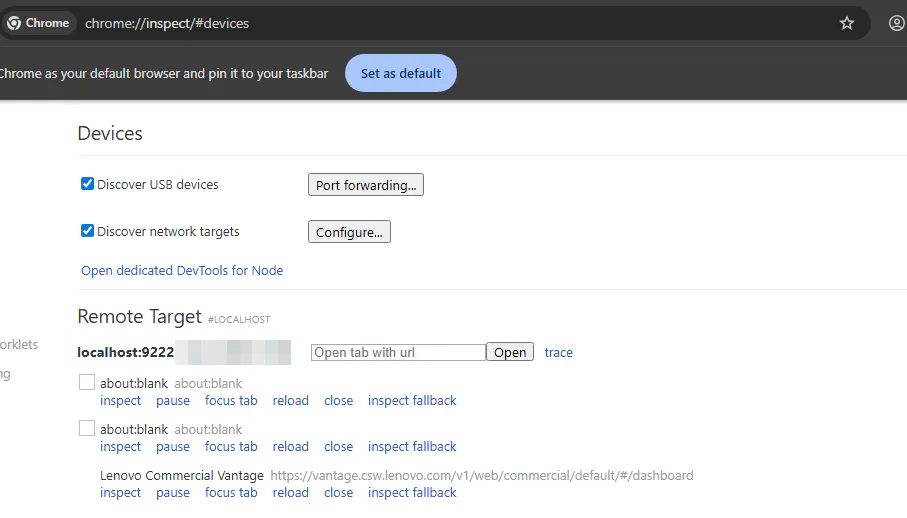Click the first about:blank target favicon box
The image size is (907, 518).
[87, 382]
